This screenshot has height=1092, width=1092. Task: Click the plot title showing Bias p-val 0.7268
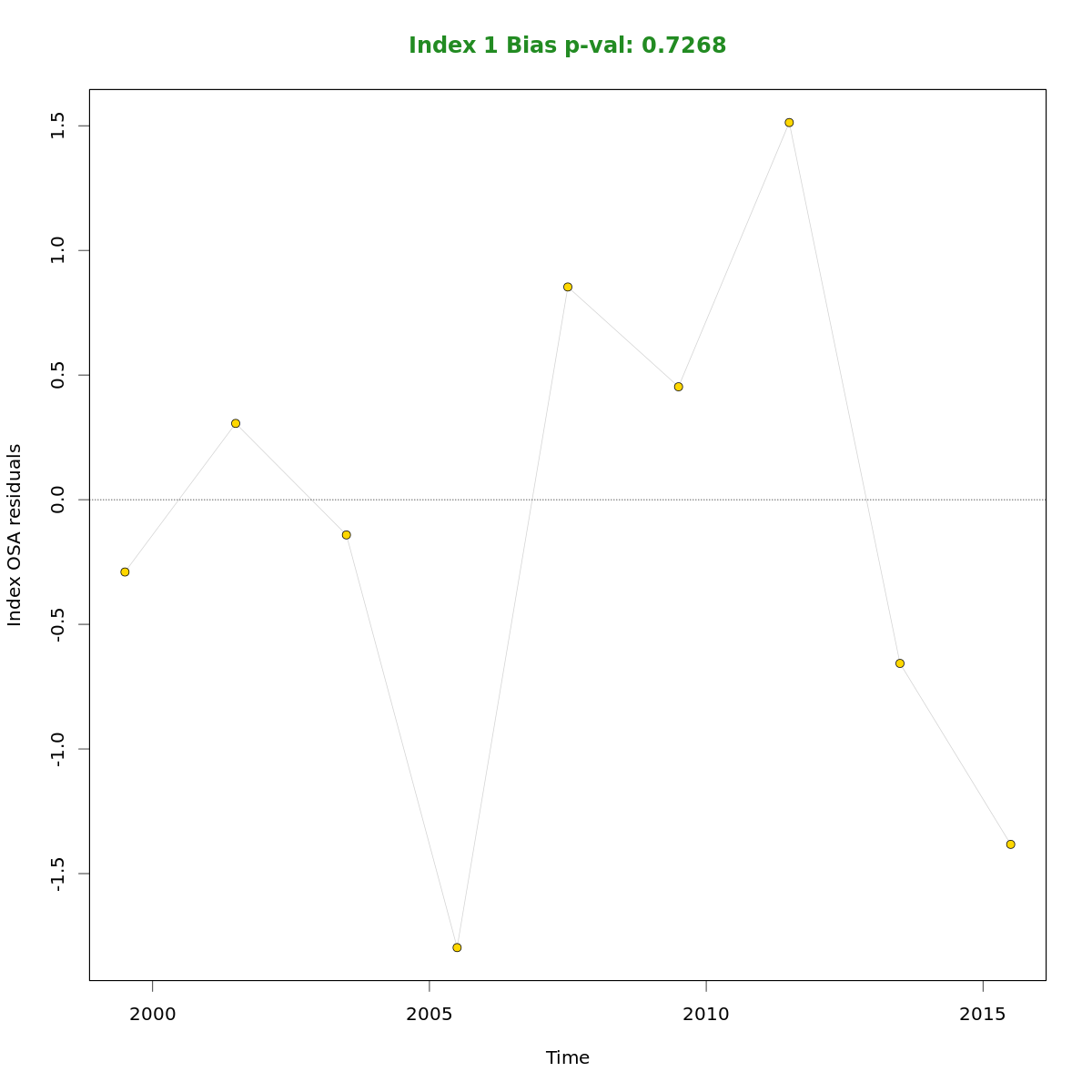point(567,45)
